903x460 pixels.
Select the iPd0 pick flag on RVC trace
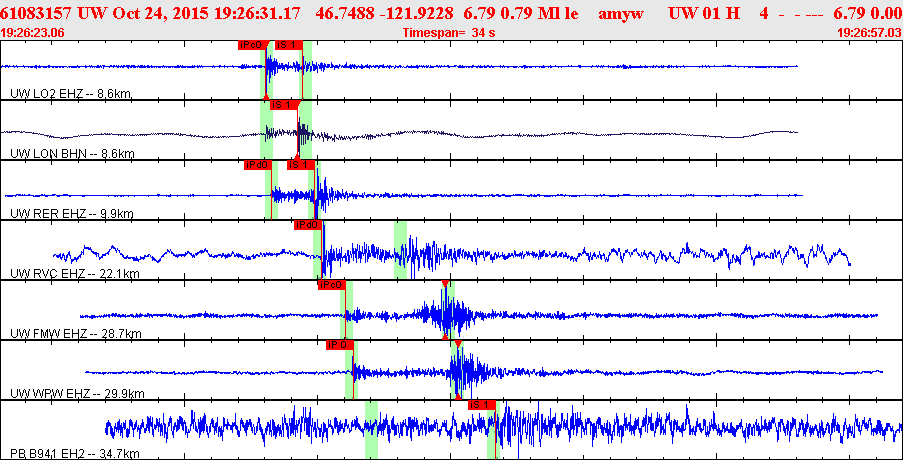point(307,225)
